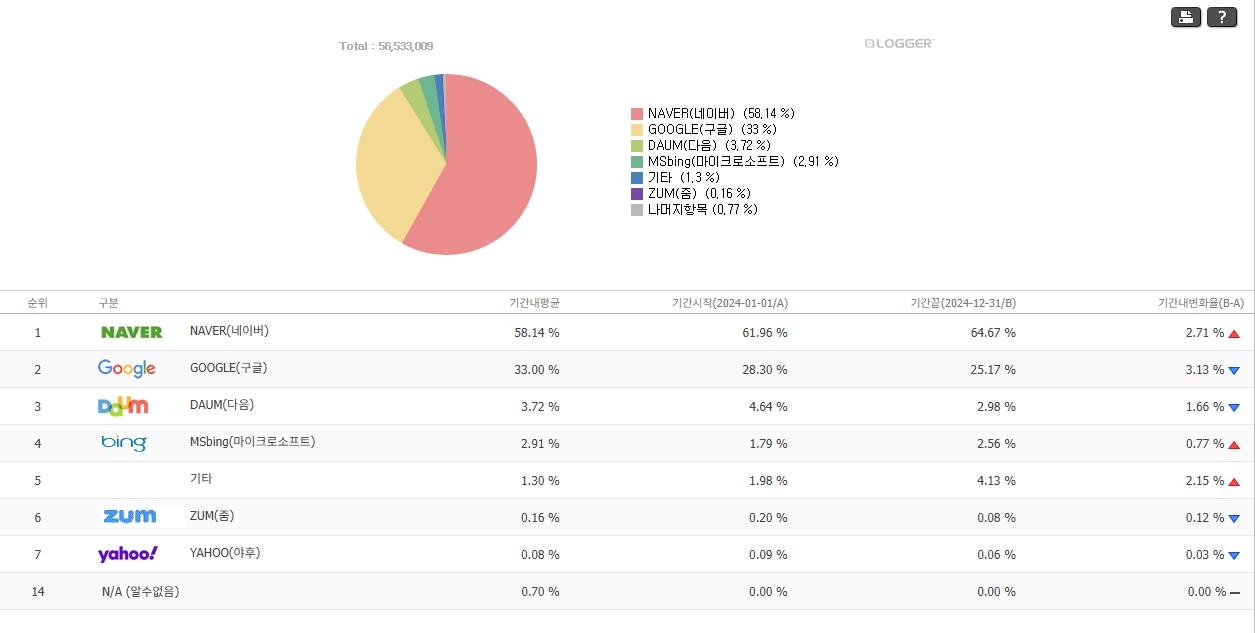Click the blue down arrow in DAUM row
1255x633 pixels.
click(x=1234, y=408)
